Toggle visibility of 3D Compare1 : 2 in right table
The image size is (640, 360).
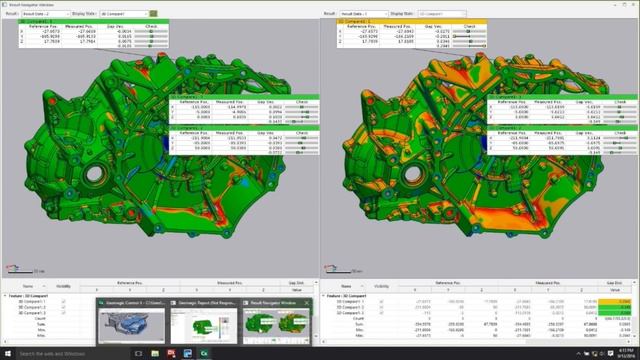click(x=381, y=307)
